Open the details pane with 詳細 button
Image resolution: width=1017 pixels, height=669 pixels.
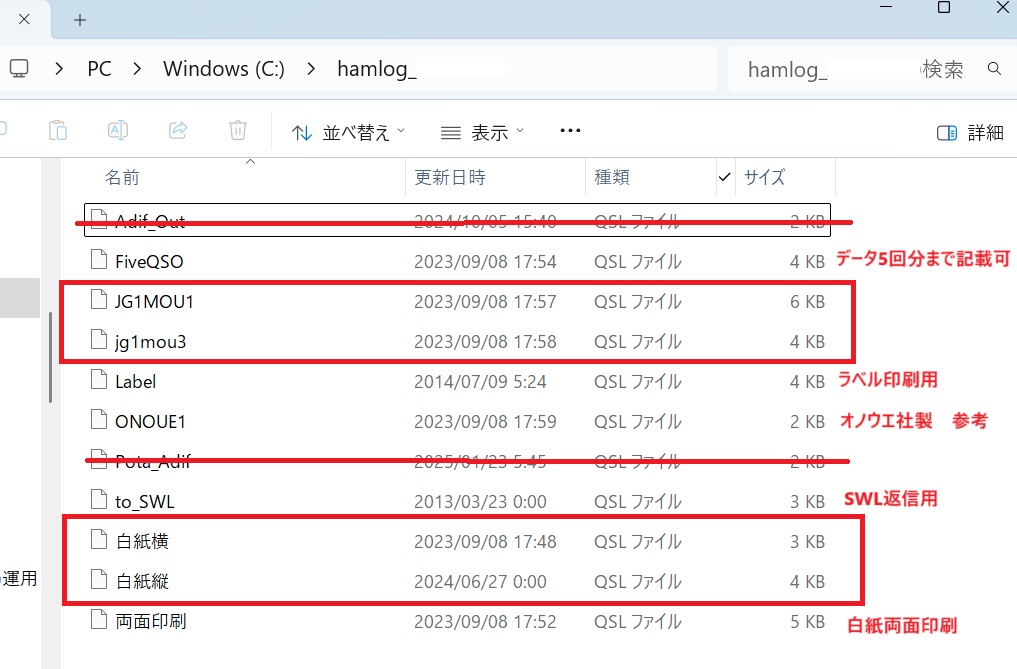click(970, 132)
